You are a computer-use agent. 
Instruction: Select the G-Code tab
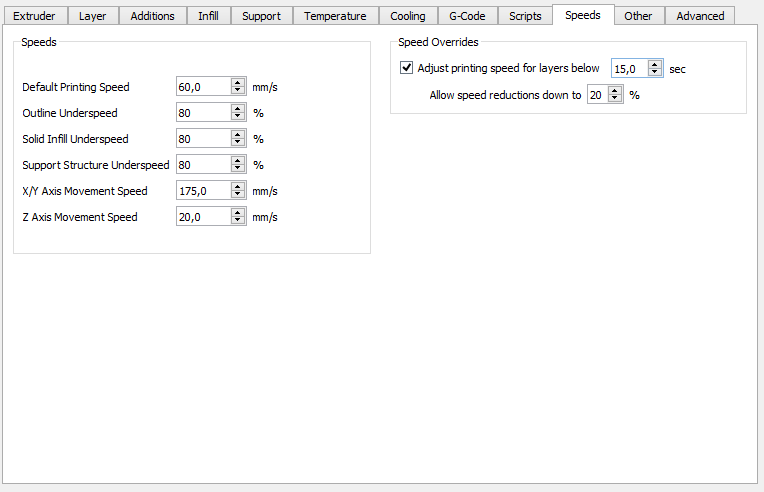point(467,16)
